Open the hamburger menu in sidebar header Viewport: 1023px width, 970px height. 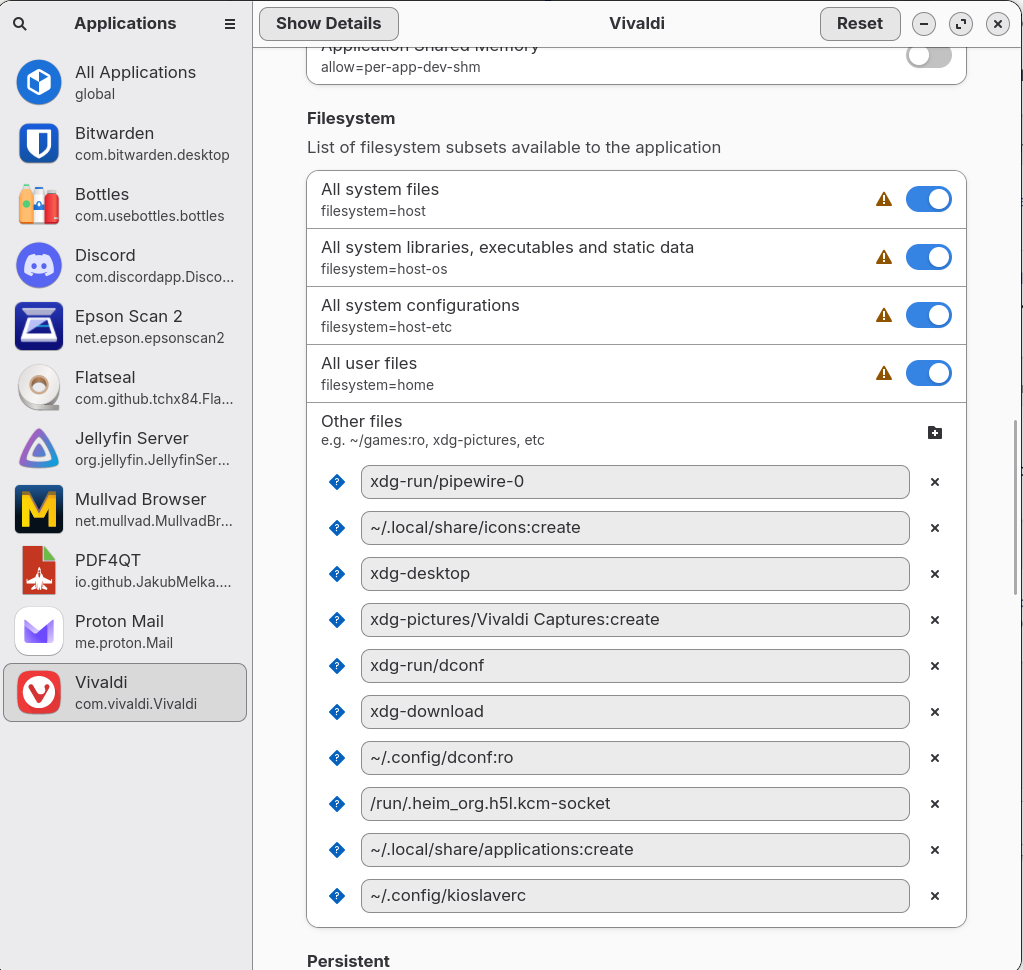point(230,24)
